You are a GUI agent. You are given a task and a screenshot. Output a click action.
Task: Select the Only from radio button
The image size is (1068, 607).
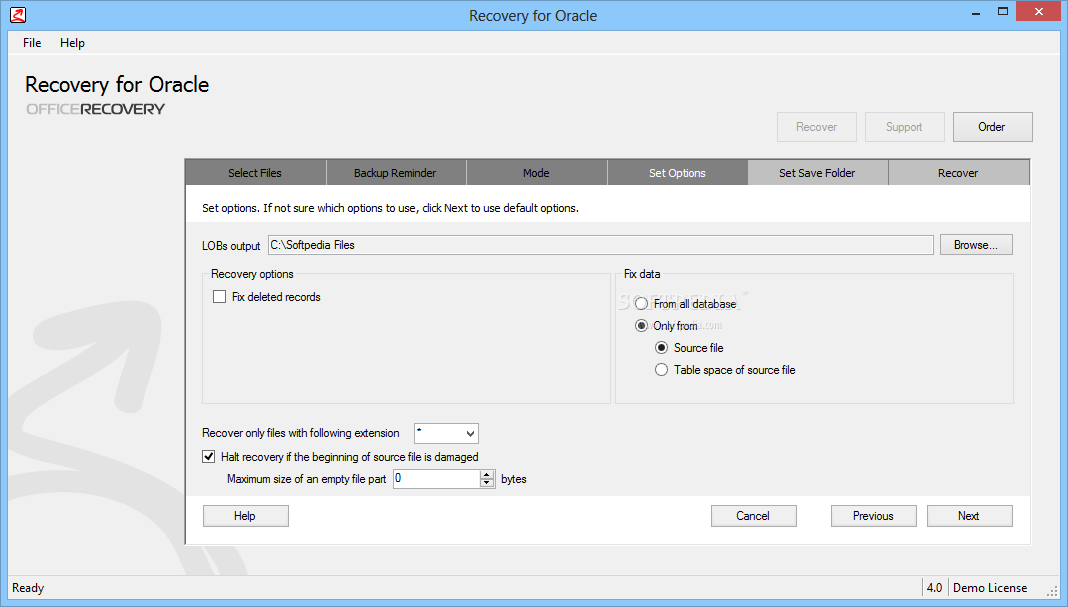642,326
